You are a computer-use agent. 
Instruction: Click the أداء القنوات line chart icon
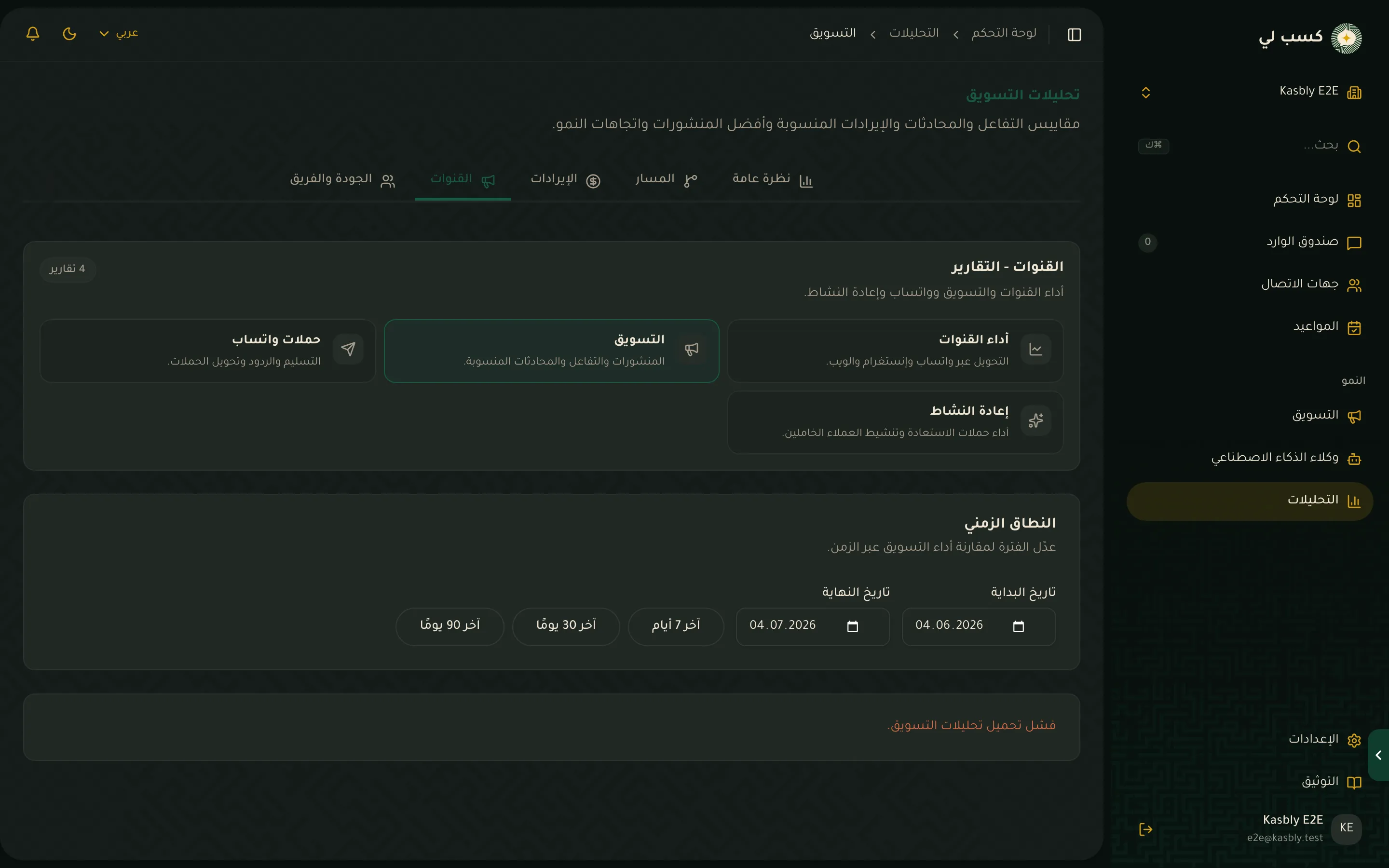tap(1036, 349)
